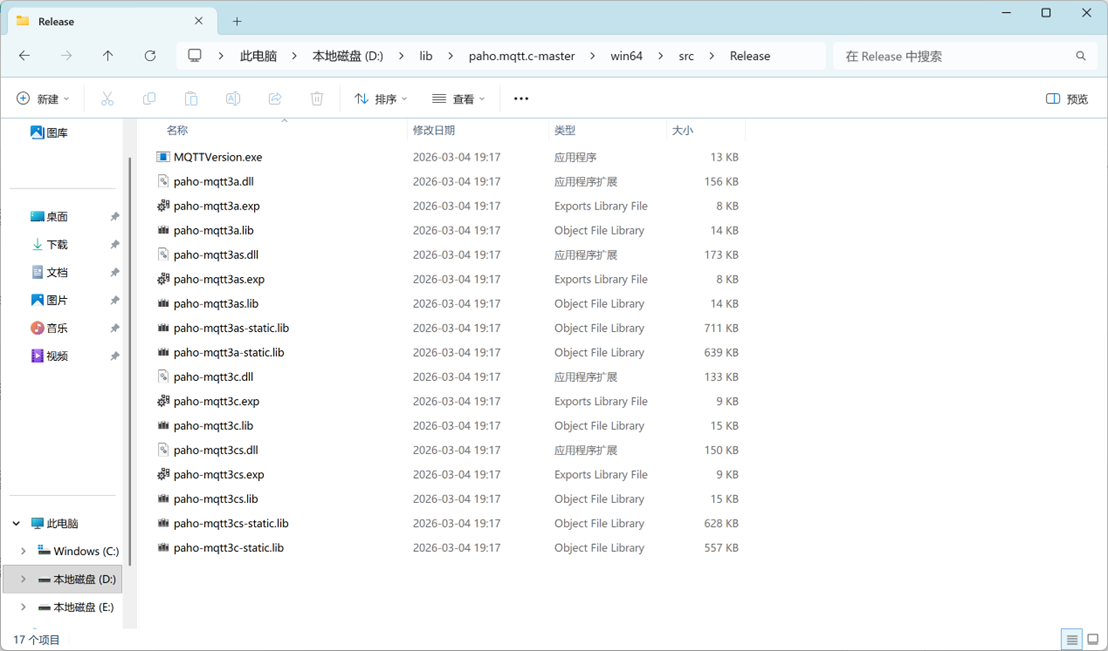This screenshot has width=1108, height=651.
Task: Click the Cut scissors icon
Action: click(x=107, y=98)
